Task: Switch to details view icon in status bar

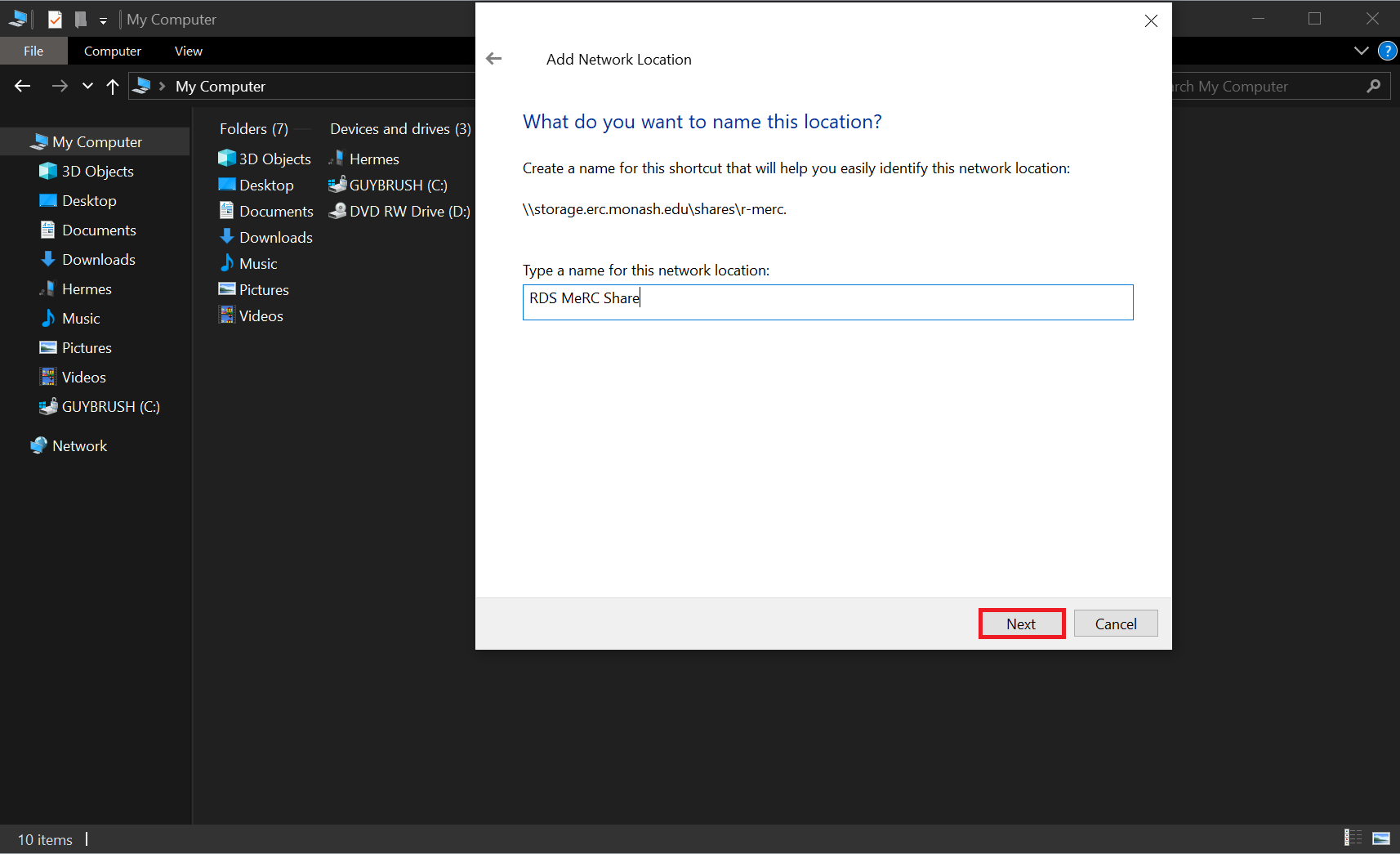Action: click(x=1353, y=838)
